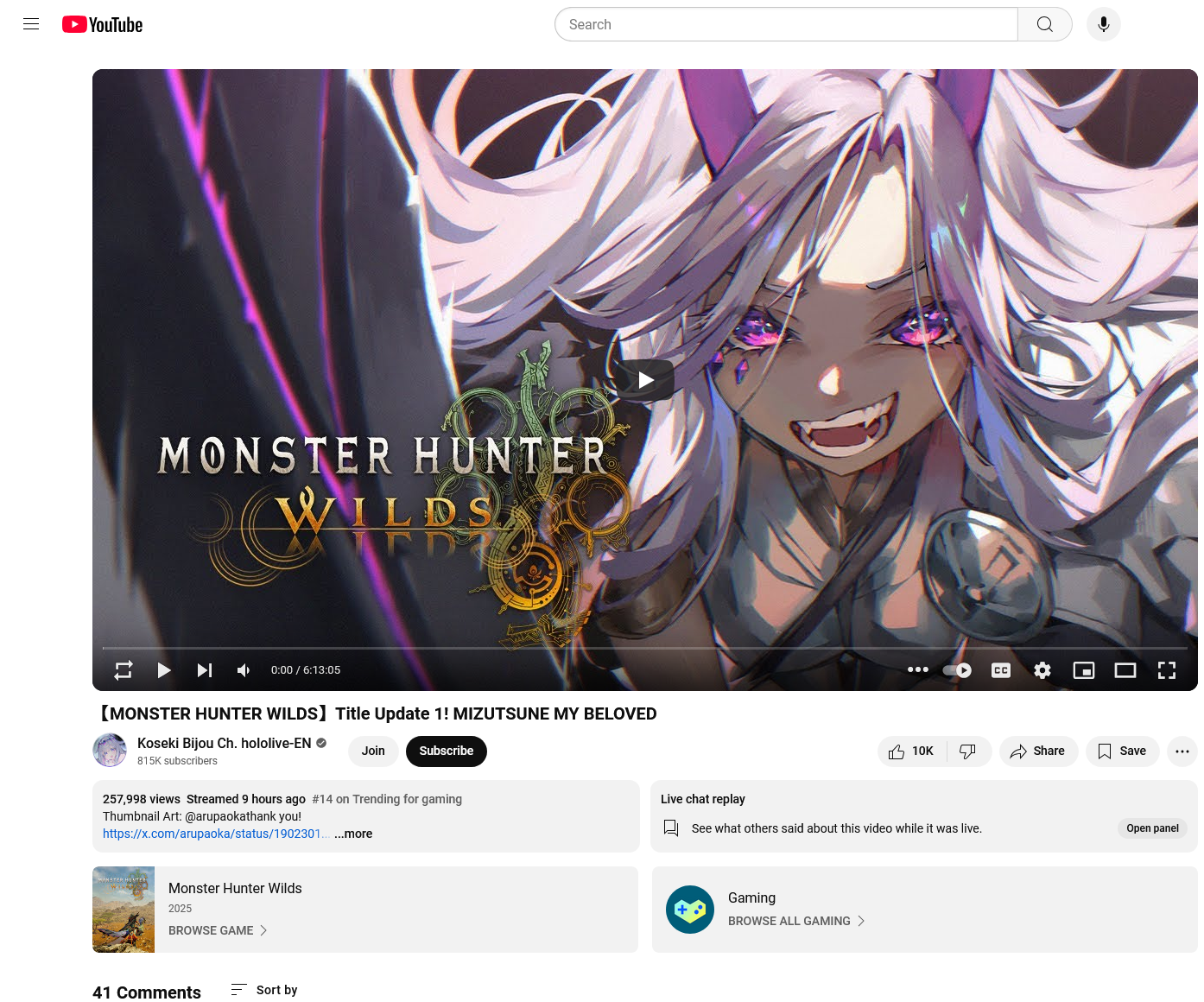This screenshot has height=1002, width=1204.
Task: Click the 257,998 views text
Action: tap(142, 799)
